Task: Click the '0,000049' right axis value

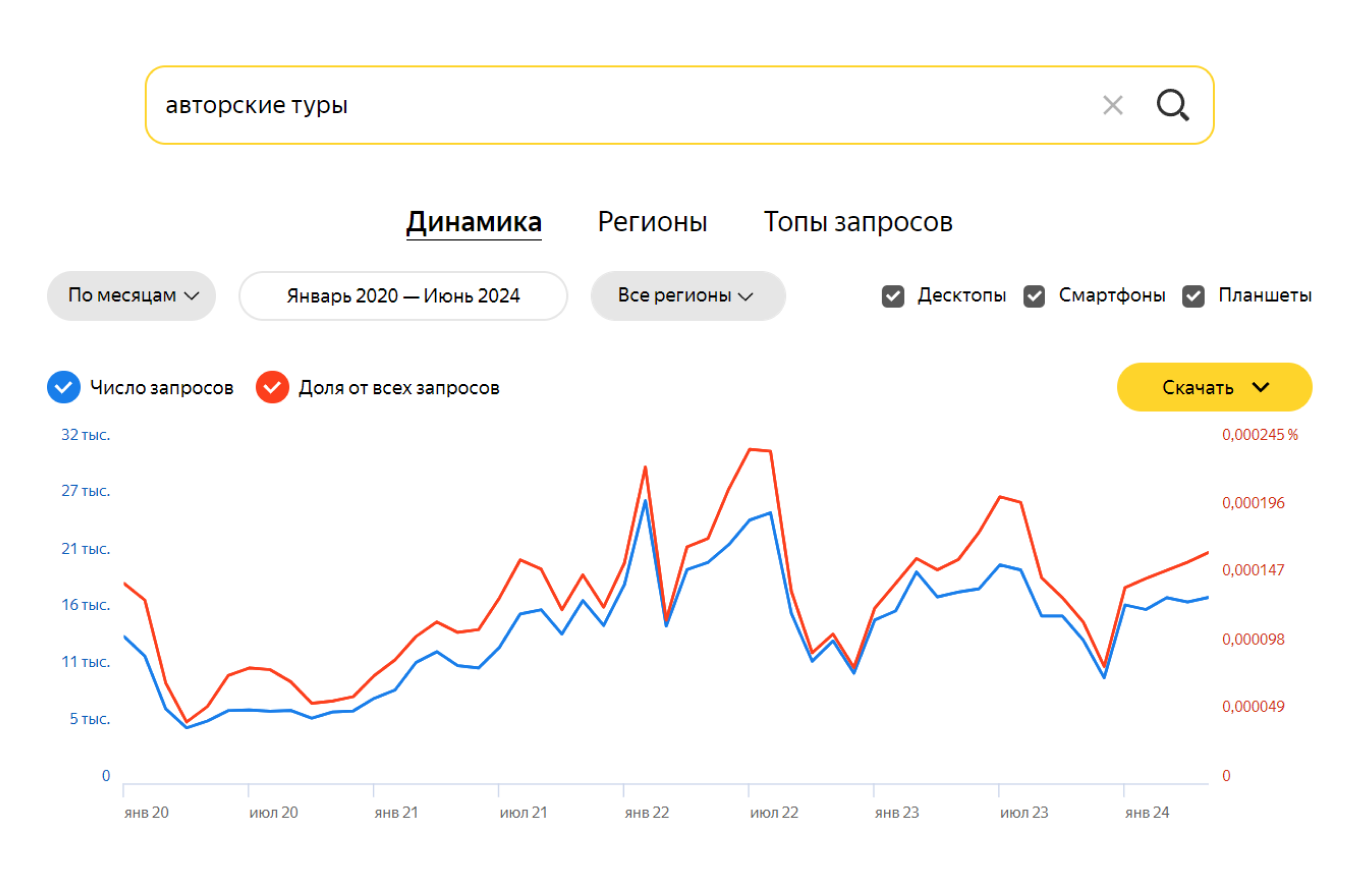Action: pos(1253,707)
